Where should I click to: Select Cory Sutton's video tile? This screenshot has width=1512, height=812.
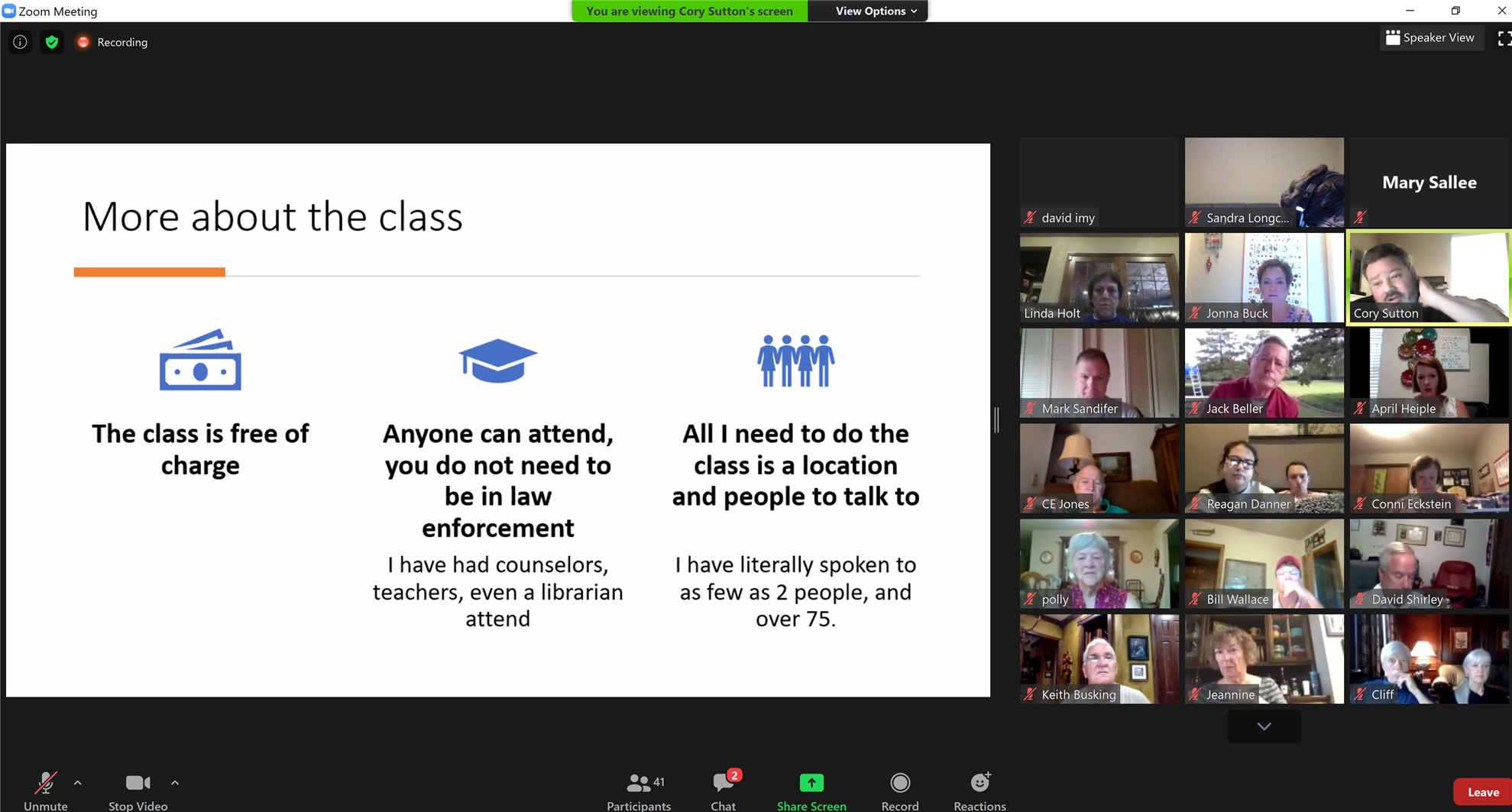1428,278
